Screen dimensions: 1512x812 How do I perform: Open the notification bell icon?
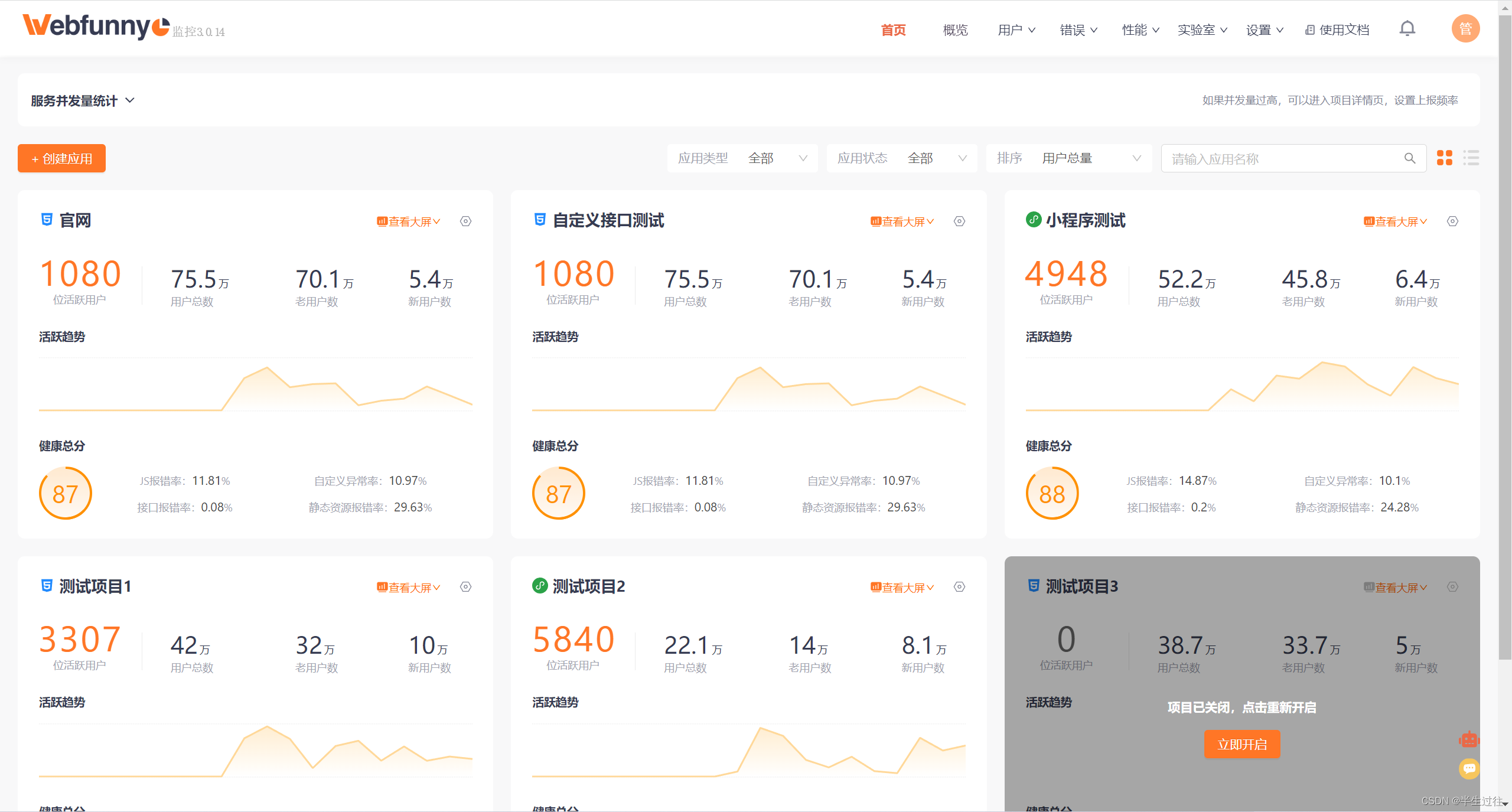(x=1407, y=29)
